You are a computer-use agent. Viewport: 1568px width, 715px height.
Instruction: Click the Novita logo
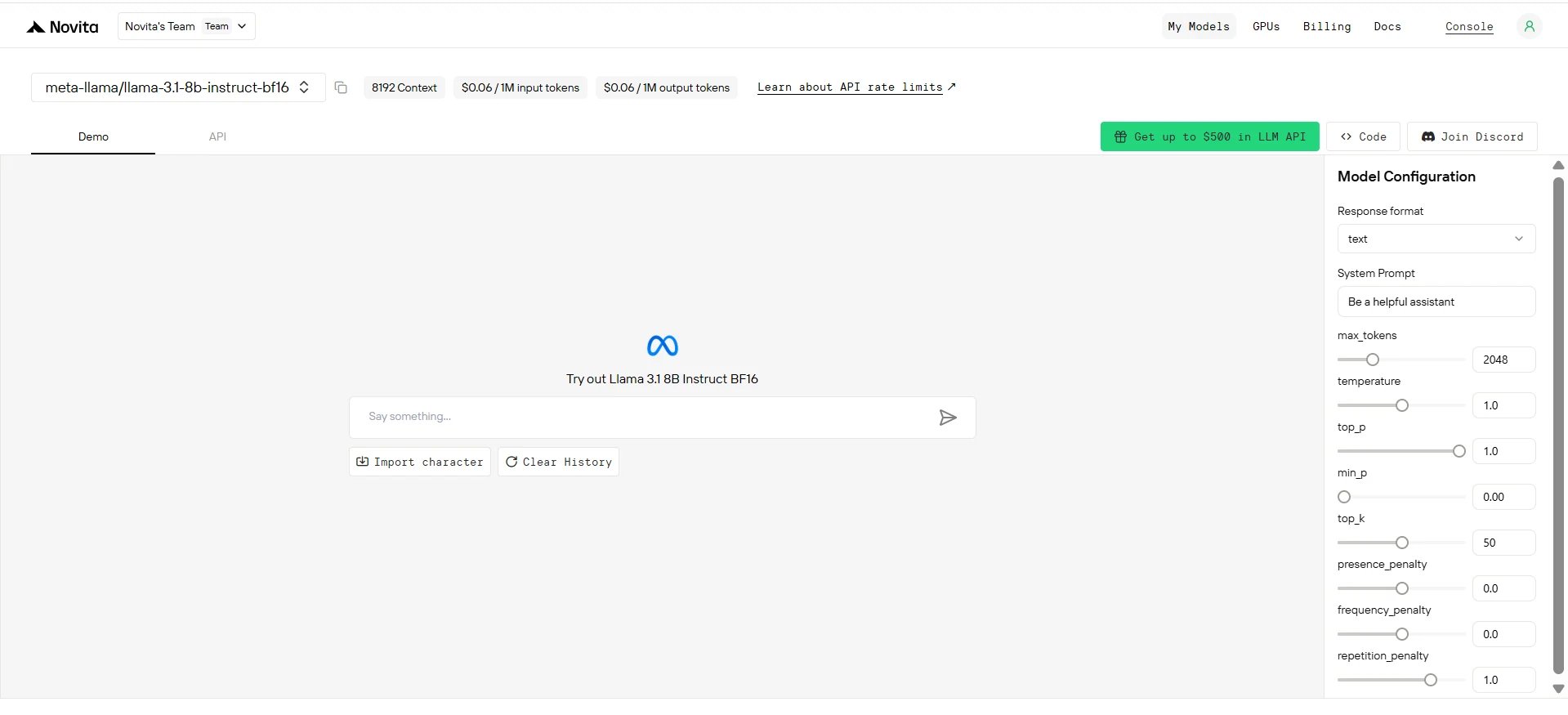[62, 27]
